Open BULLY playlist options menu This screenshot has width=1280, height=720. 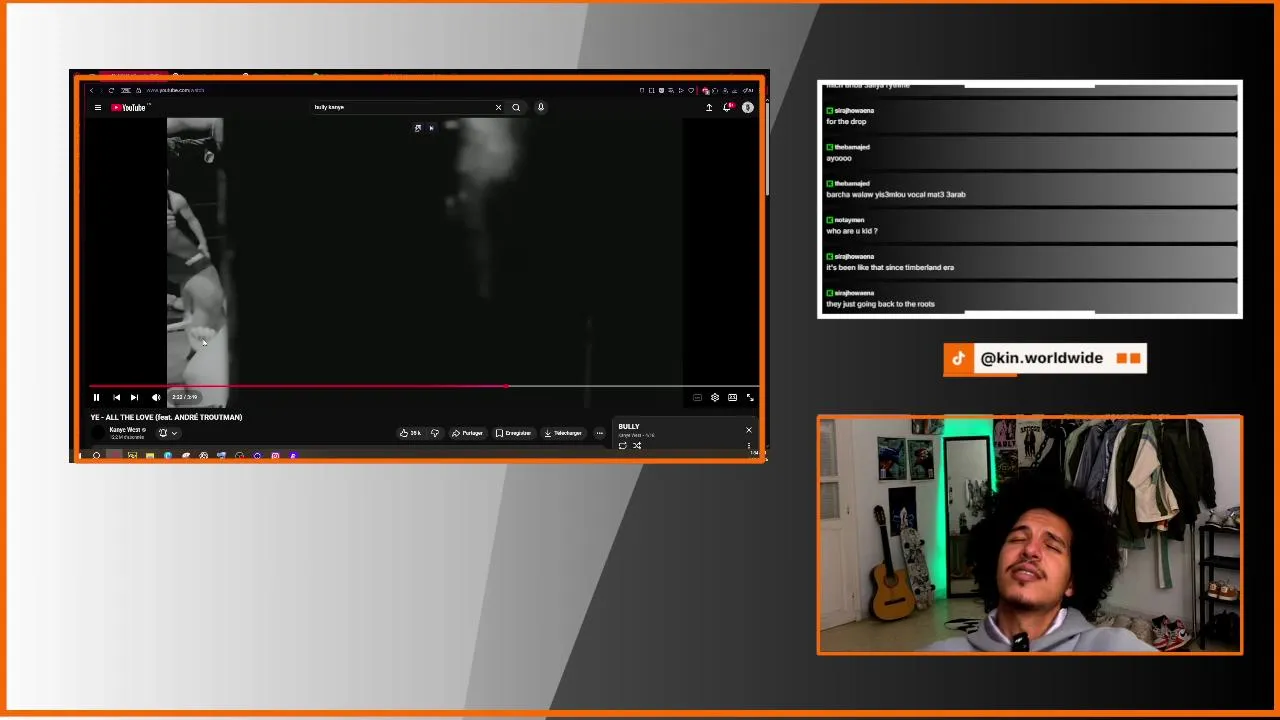click(748, 445)
